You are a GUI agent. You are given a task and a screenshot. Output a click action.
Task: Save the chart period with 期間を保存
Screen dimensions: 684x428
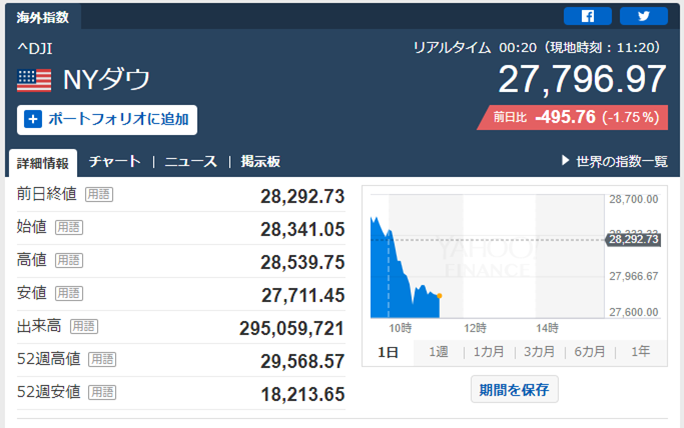point(514,389)
